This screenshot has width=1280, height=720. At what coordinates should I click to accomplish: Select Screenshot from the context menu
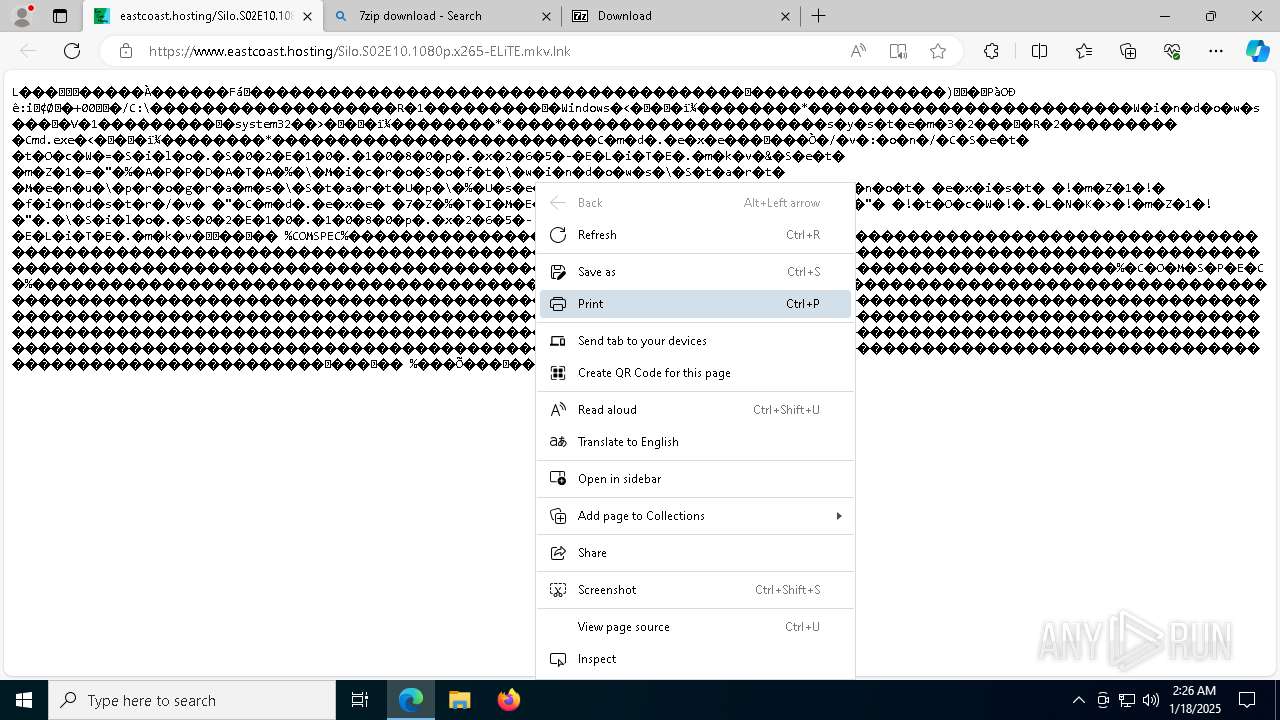click(x=695, y=590)
